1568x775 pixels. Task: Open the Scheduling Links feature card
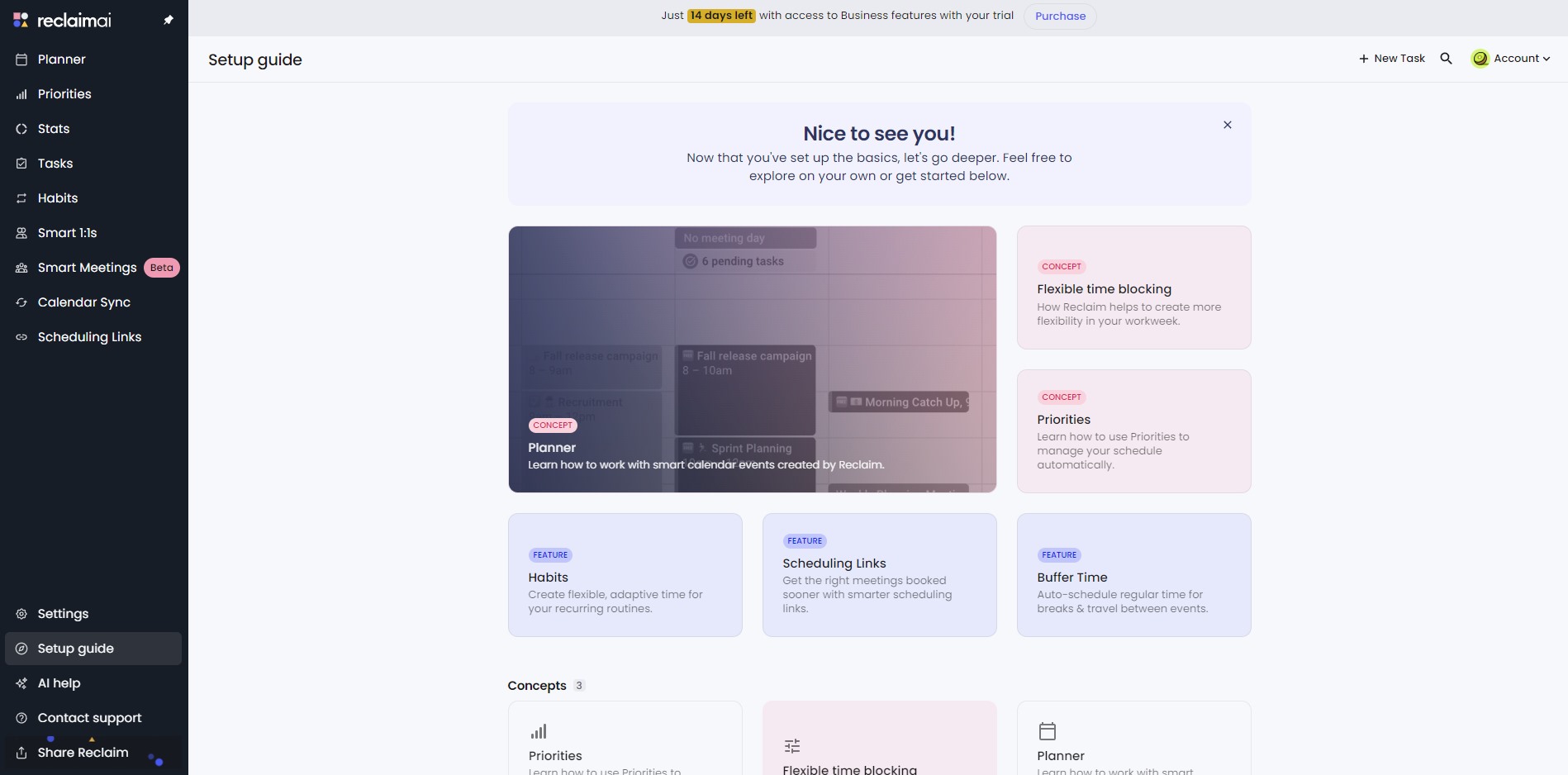click(x=880, y=575)
